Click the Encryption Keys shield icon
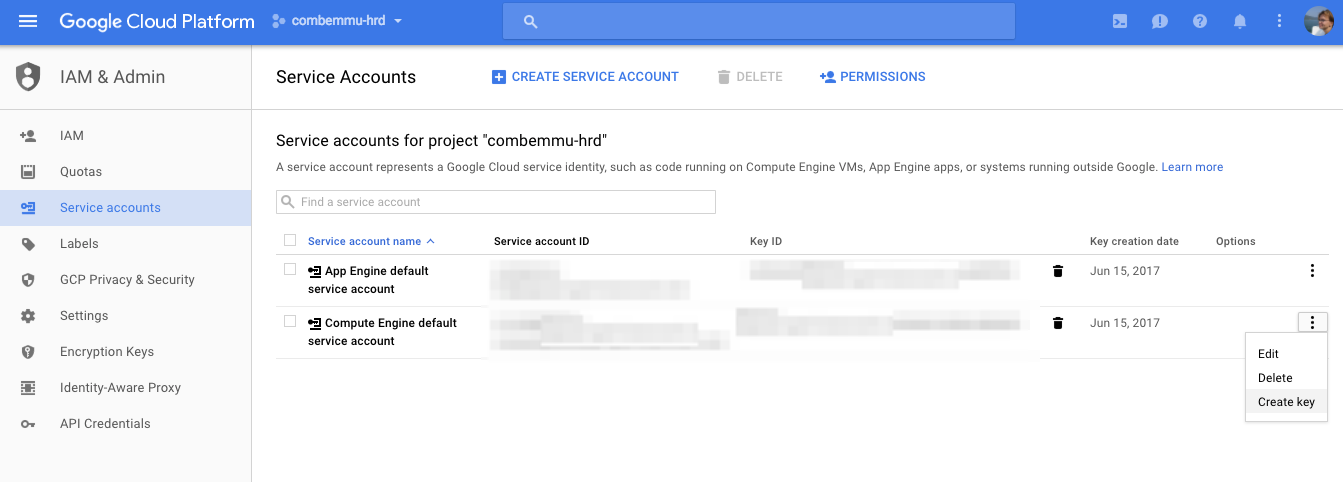Image resolution: width=1343 pixels, height=482 pixels. click(28, 352)
